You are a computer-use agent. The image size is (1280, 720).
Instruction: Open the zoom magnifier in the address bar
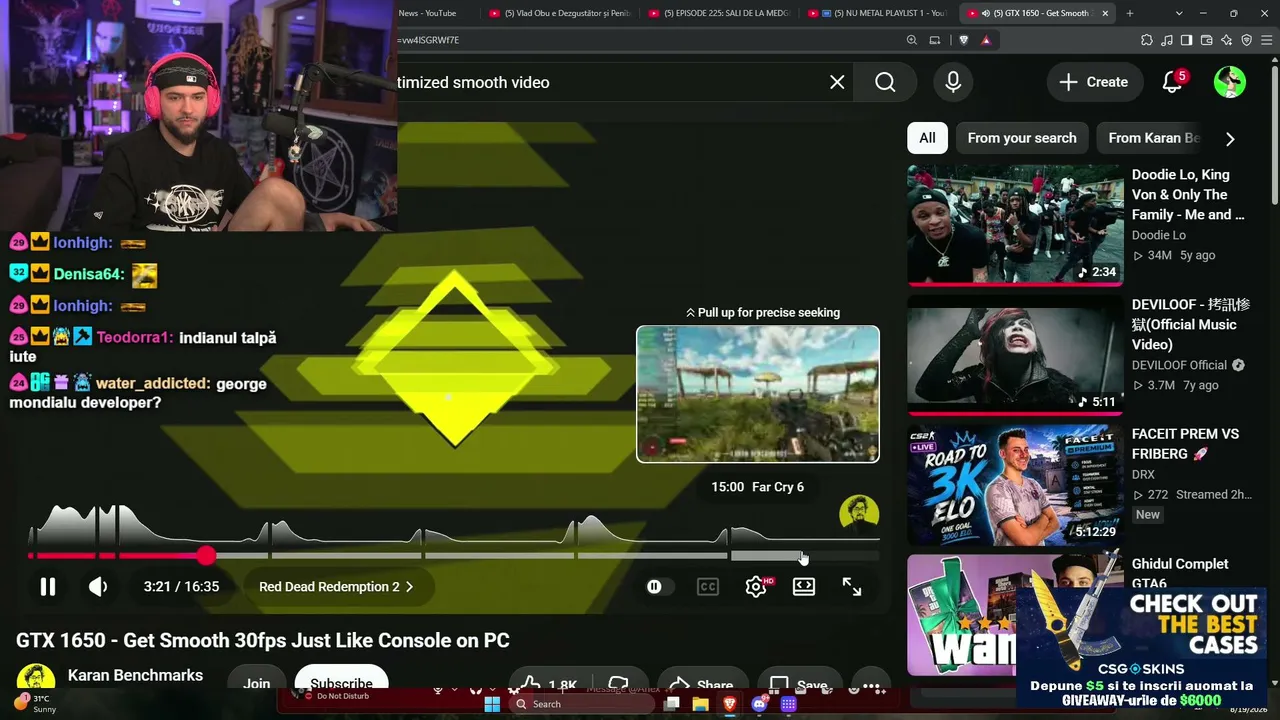click(x=912, y=40)
